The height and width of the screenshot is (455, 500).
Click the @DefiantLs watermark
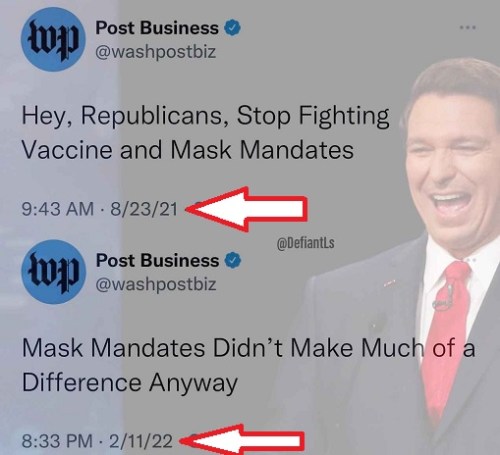click(305, 243)
